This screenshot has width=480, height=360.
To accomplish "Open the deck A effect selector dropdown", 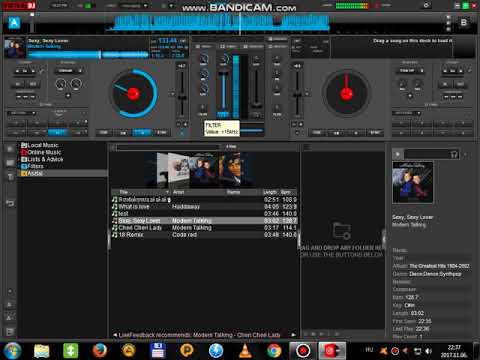I will coord(70,71).
